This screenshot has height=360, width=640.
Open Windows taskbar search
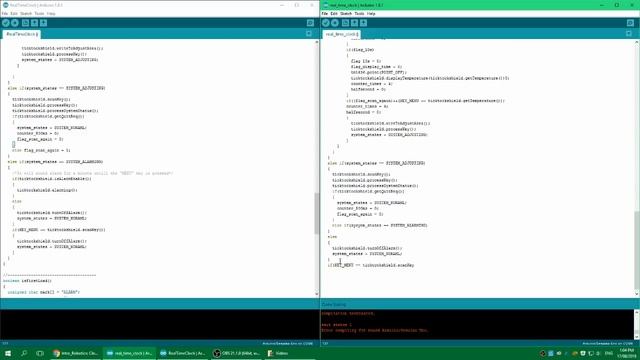tap(24, 353)
